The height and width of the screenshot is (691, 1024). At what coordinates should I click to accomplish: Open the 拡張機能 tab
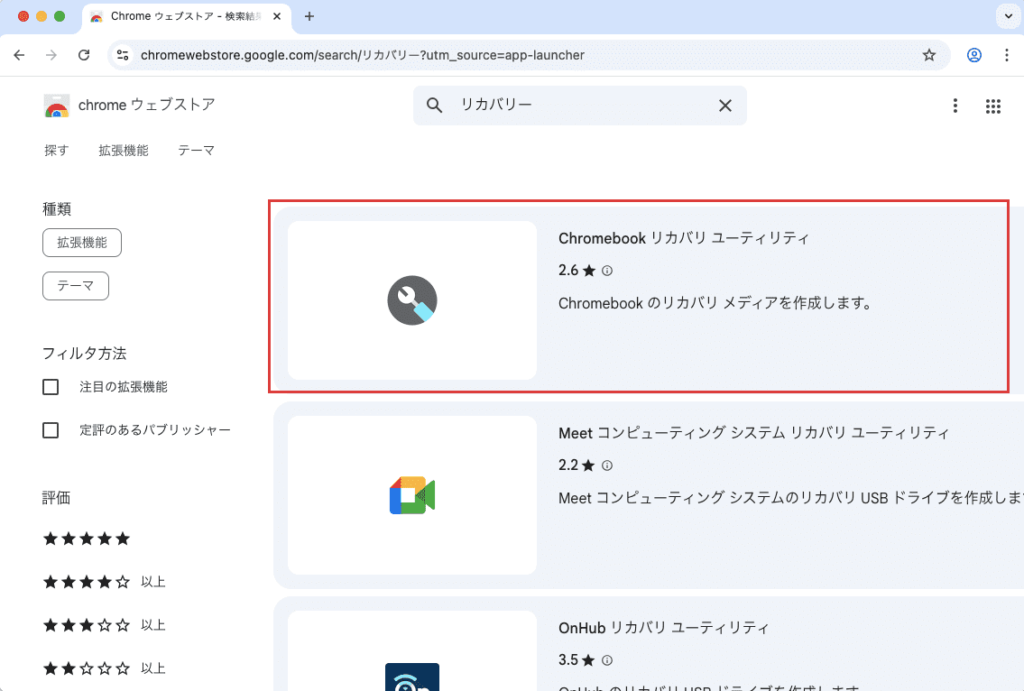[123, 150]
